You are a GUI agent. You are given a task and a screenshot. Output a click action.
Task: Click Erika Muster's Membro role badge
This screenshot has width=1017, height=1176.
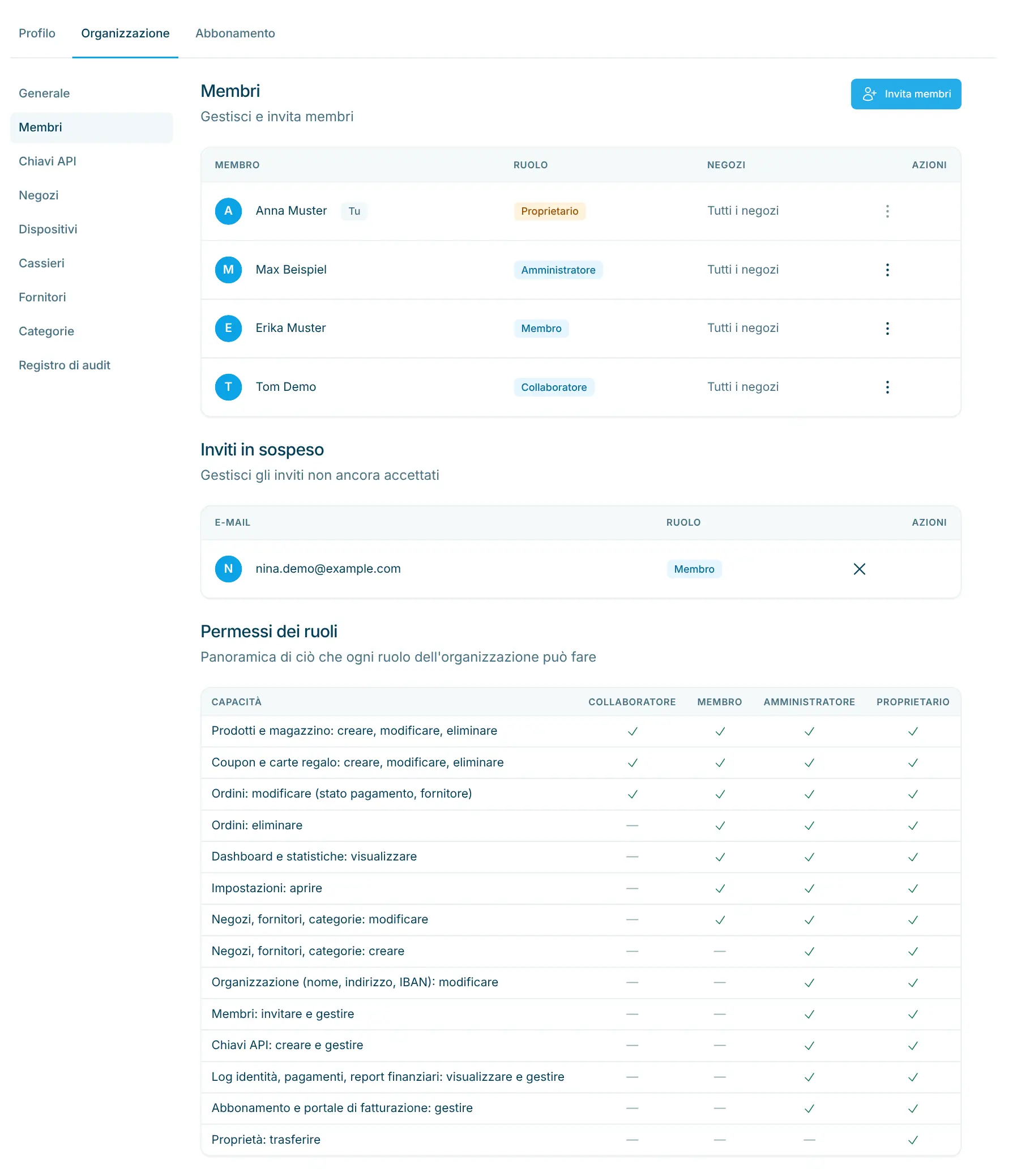541,328
